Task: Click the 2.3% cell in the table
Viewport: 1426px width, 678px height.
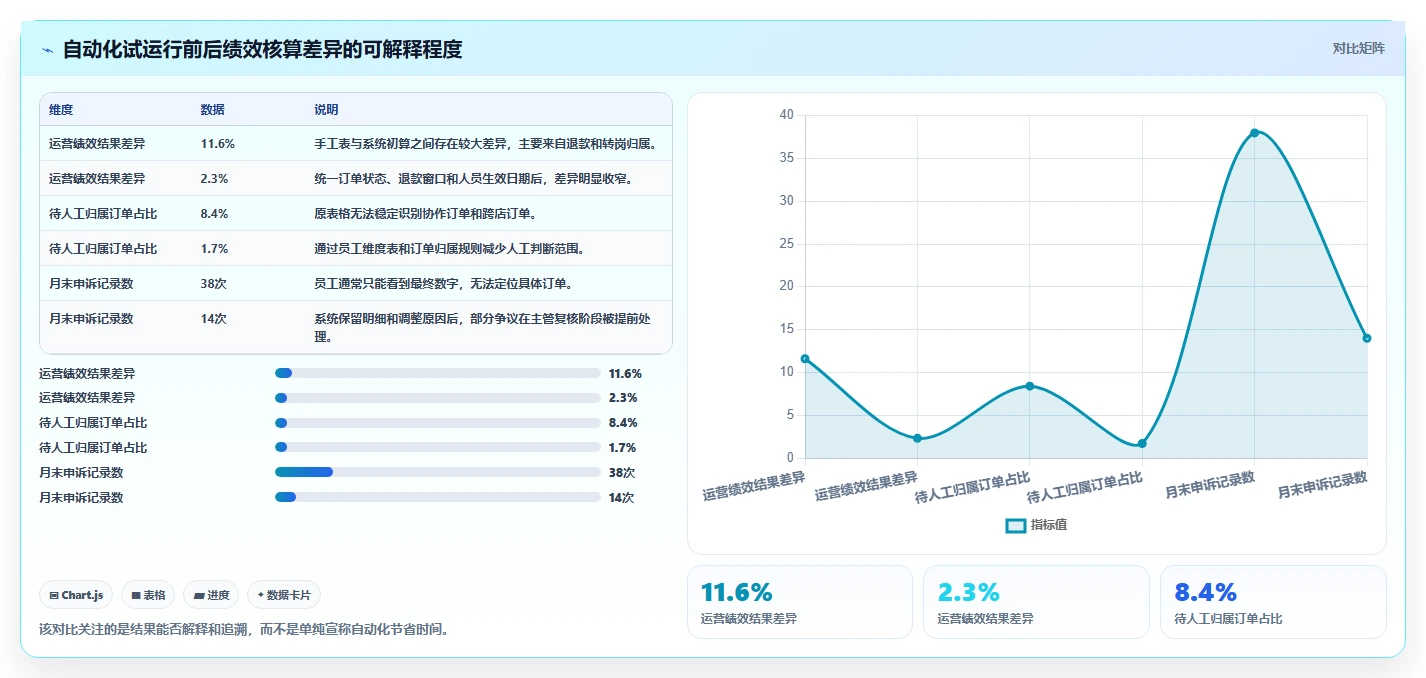Action: point(214,179)
